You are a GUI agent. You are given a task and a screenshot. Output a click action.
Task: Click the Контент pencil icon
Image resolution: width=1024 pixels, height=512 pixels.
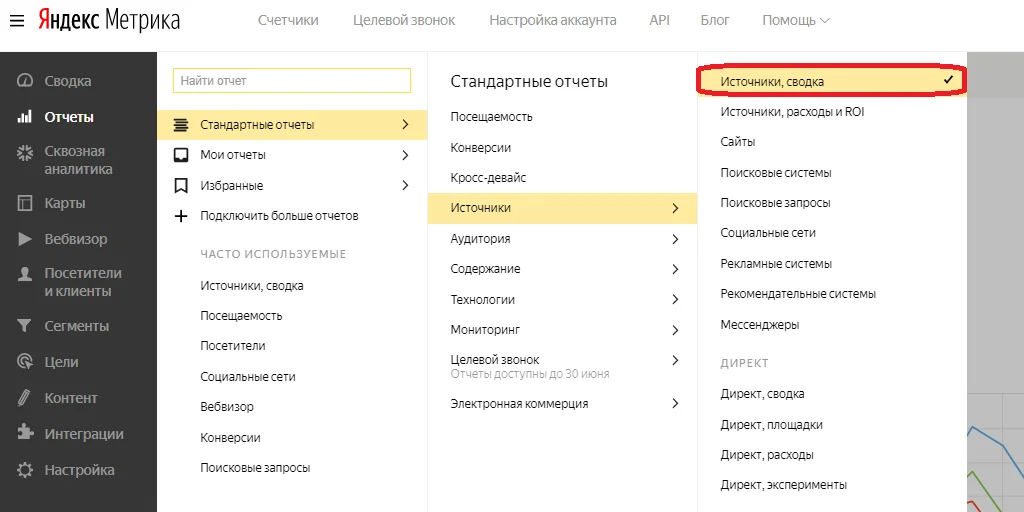point(25,398)
